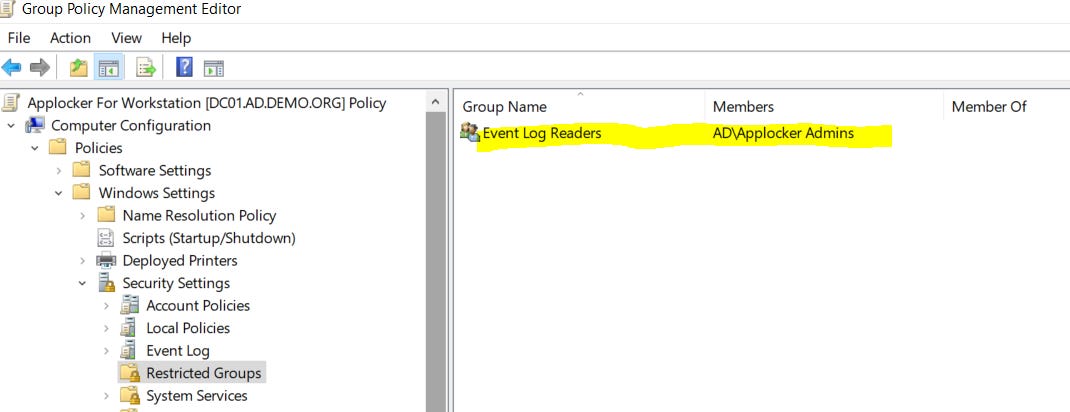Click the Name Resolution Policy folder icon

point(106,216)
